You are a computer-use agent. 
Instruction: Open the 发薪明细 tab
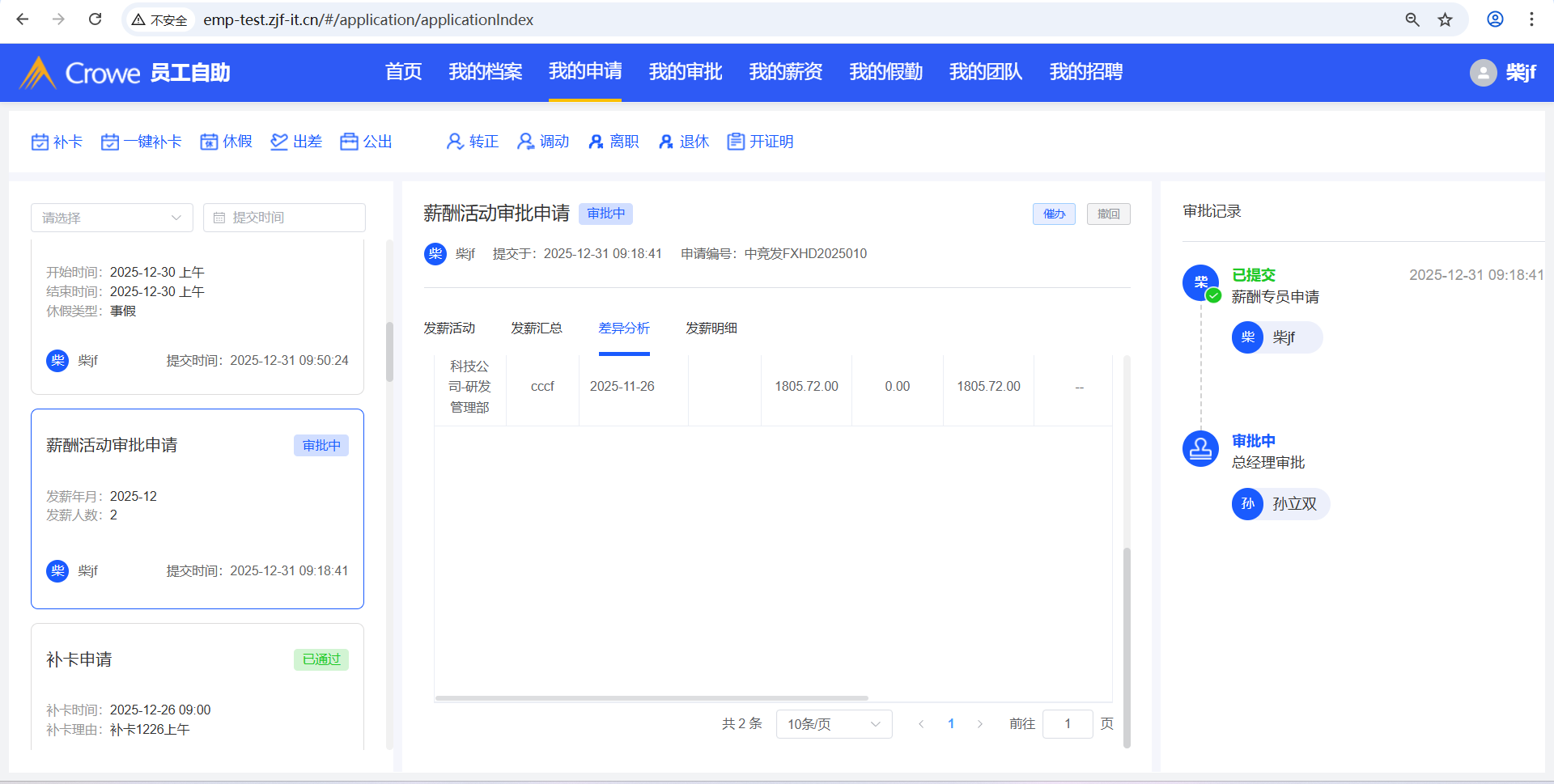[711, 328]
